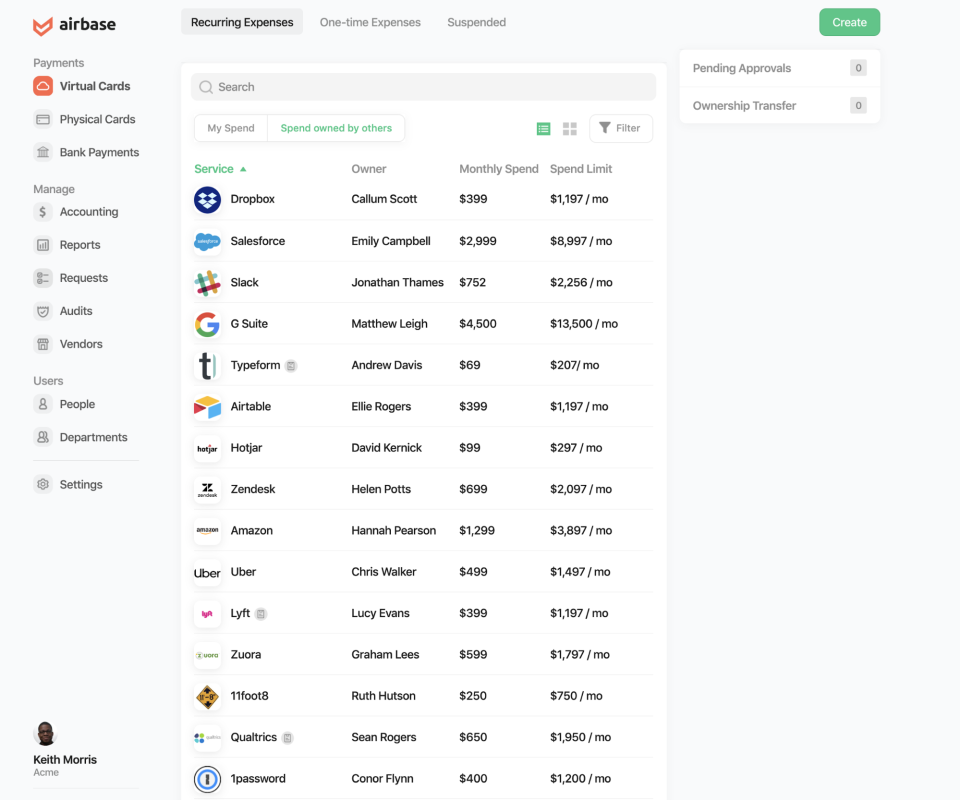Viewport: 960px width, 800px height.
Task: Click in the Search field
Action: [423, 87]
